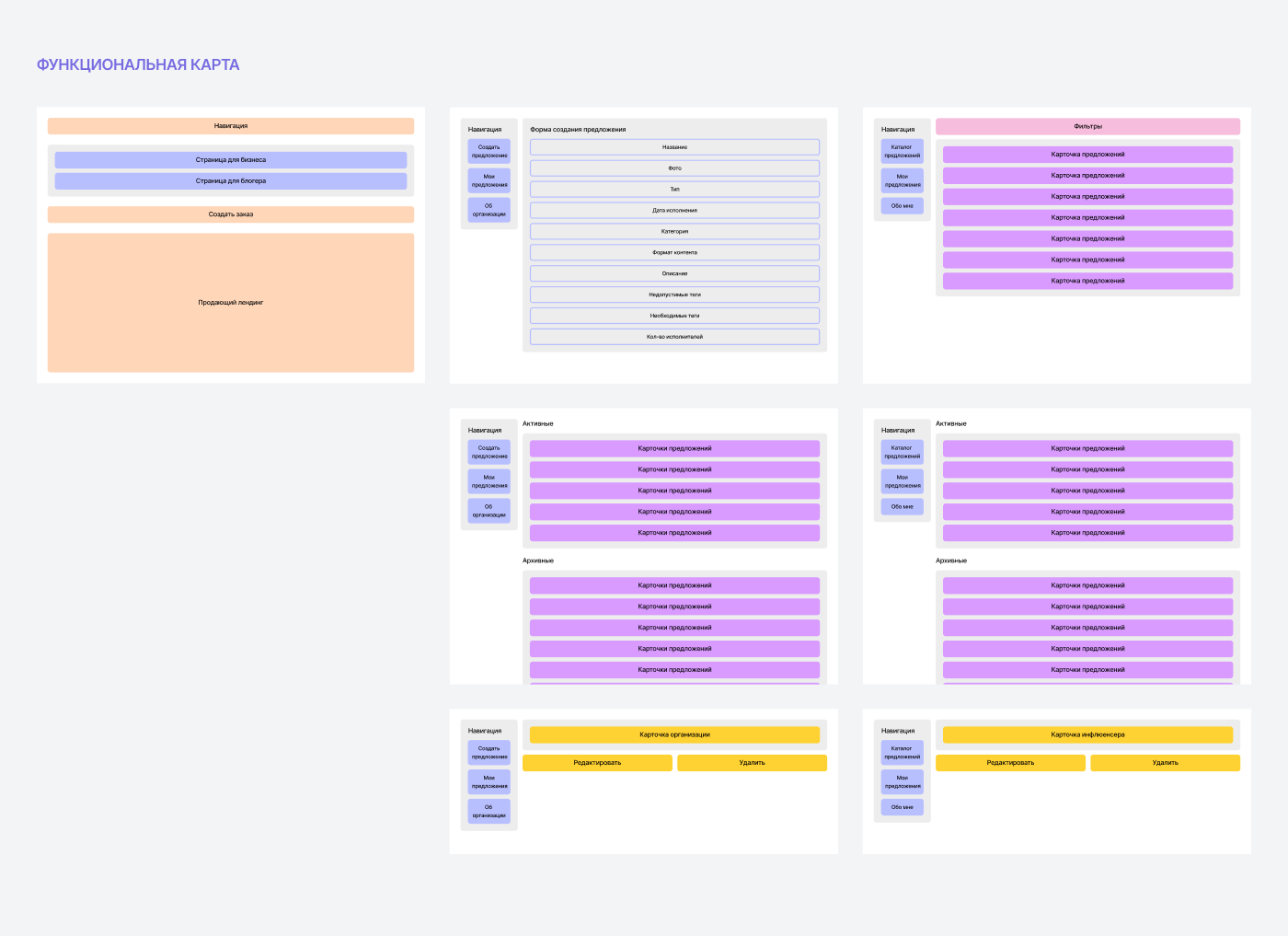Select the Продающий лендинг block
Image resolution: width=1288 pixels, height=936 pixels.
click(230, 303)
